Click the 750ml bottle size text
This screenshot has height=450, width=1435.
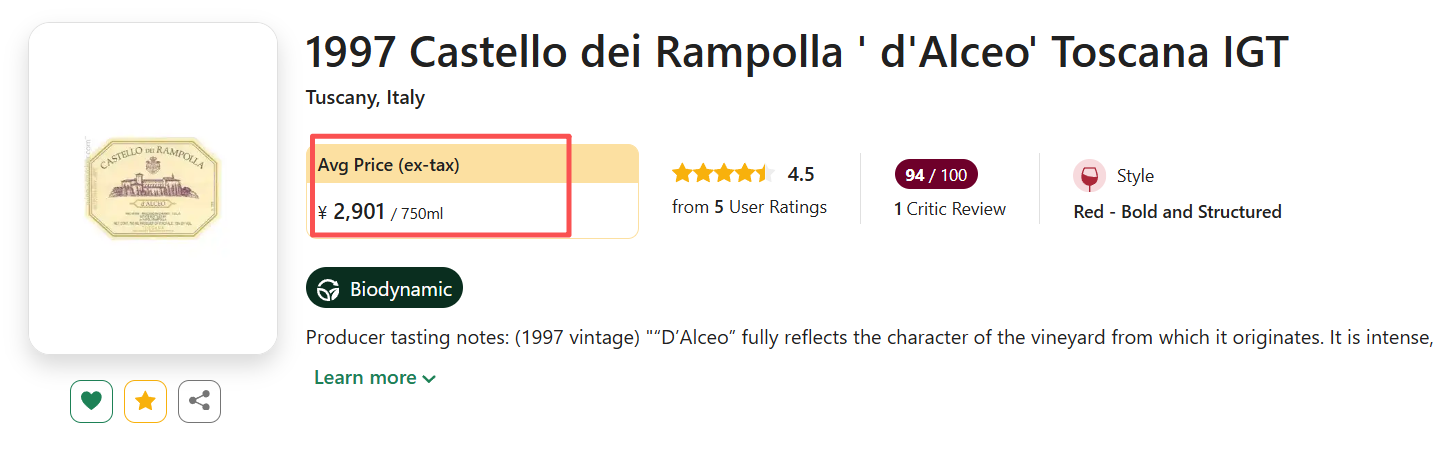pyautogui.click(x=421, y=213)
